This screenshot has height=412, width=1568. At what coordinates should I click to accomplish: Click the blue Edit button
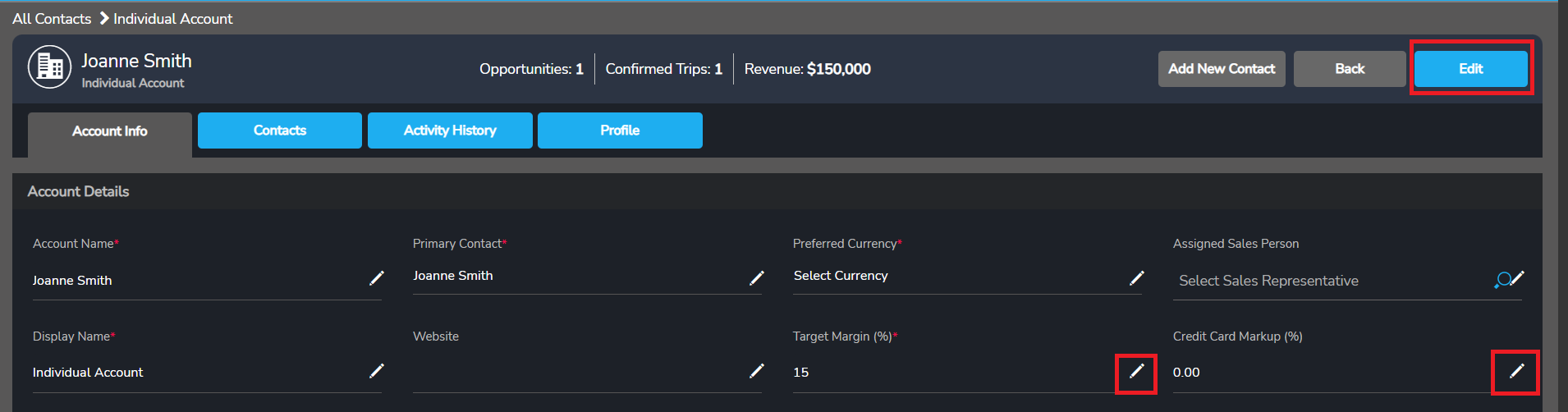1470,69
